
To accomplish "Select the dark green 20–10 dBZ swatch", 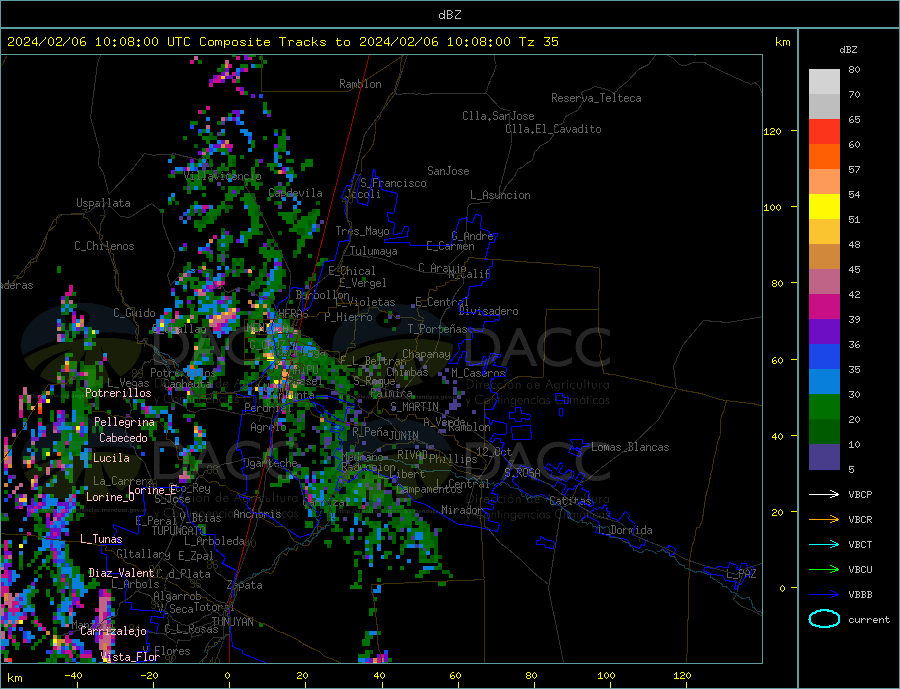I will point(824,431).
